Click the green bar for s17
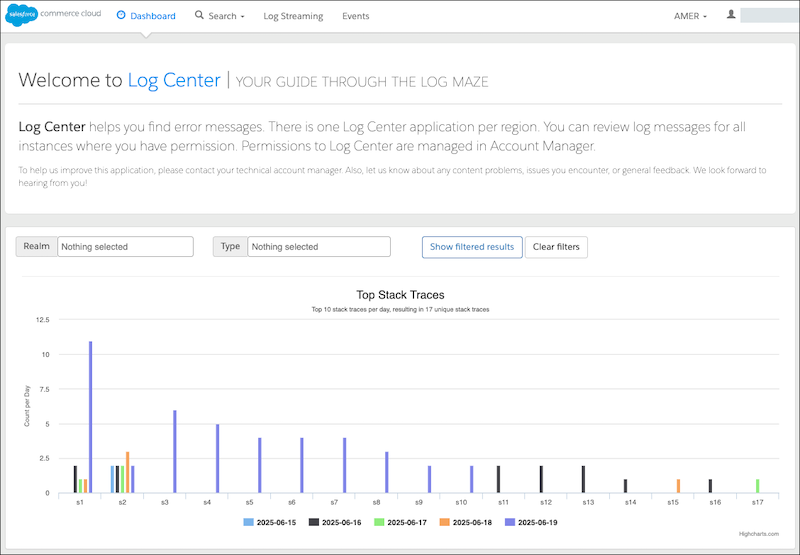 [758, 486]
